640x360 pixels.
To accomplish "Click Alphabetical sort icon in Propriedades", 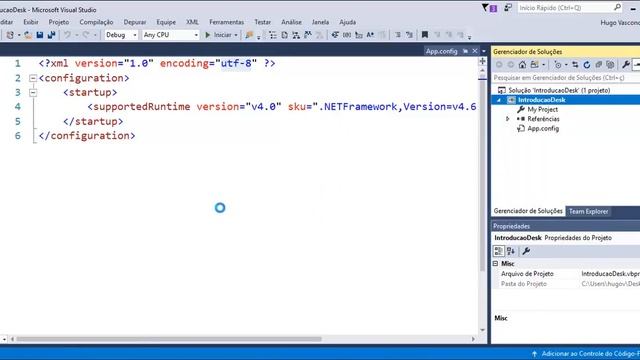I will (511, 251).
